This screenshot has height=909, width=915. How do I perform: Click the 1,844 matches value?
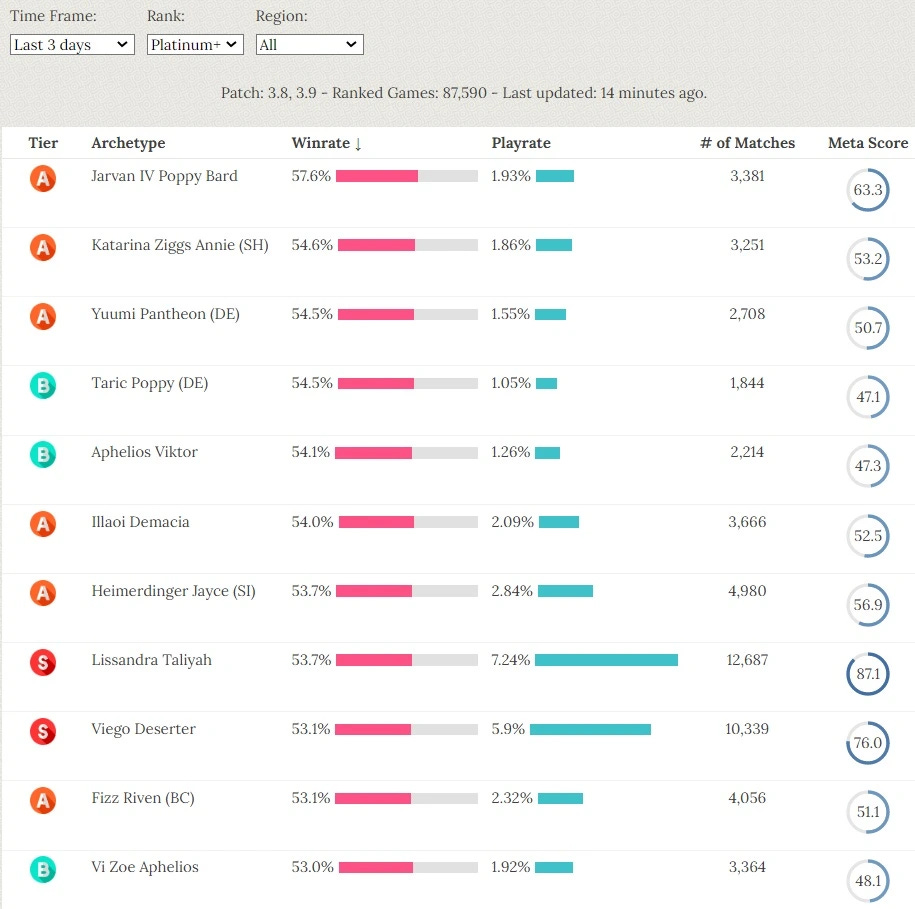click(748, 383)
